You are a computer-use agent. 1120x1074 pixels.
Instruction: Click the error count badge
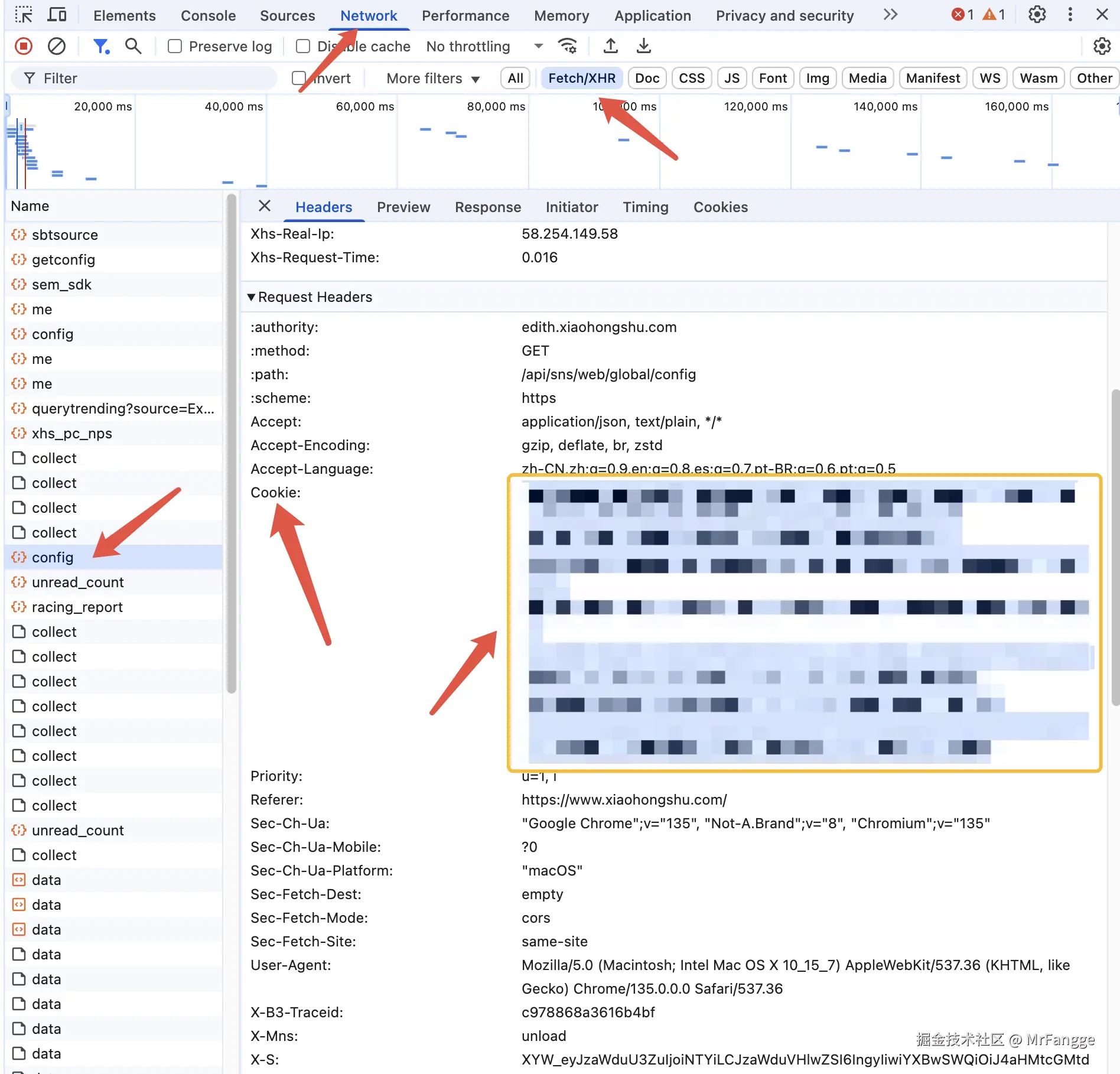(963, 15)
